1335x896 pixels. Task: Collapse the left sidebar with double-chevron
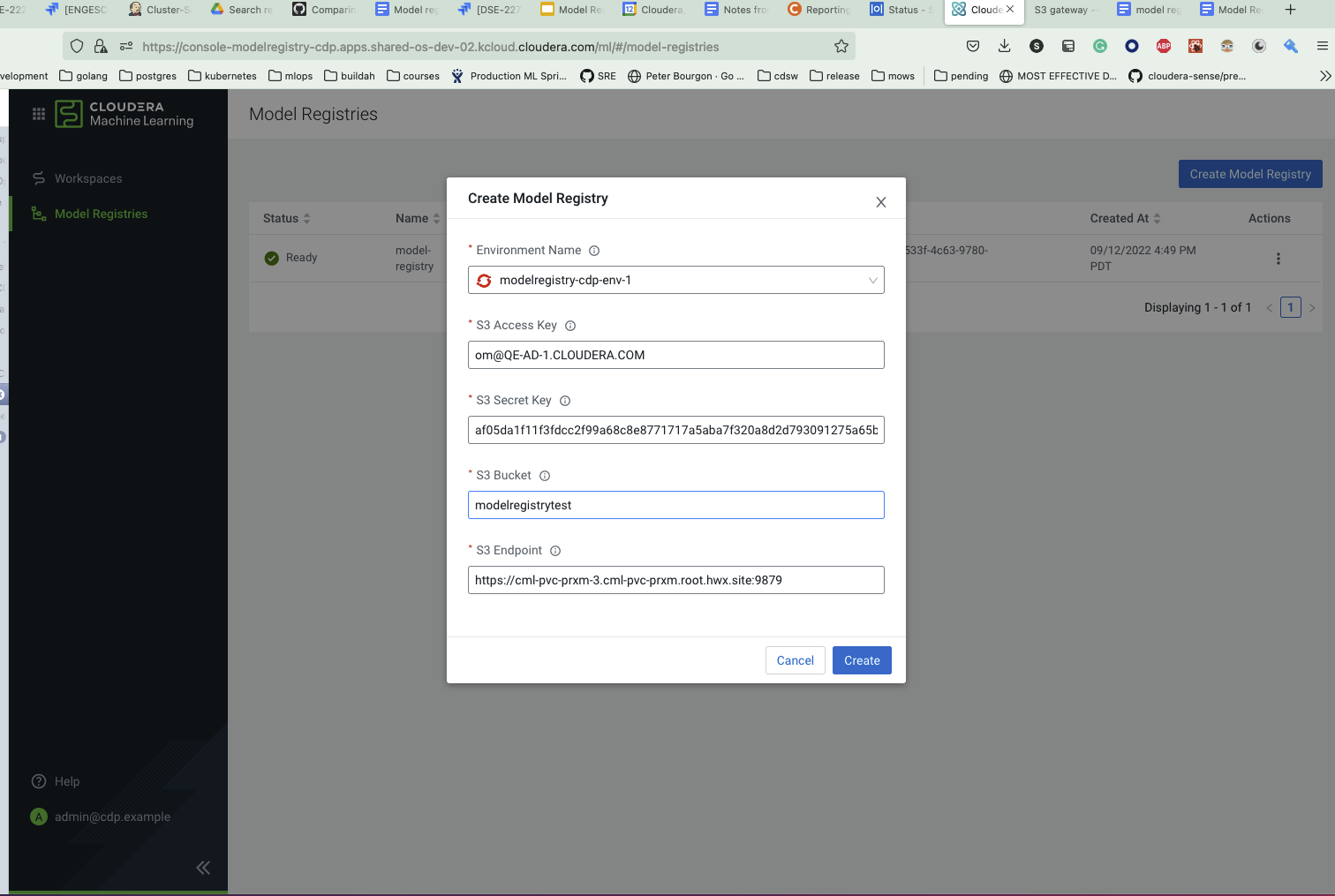coord(203,868)
